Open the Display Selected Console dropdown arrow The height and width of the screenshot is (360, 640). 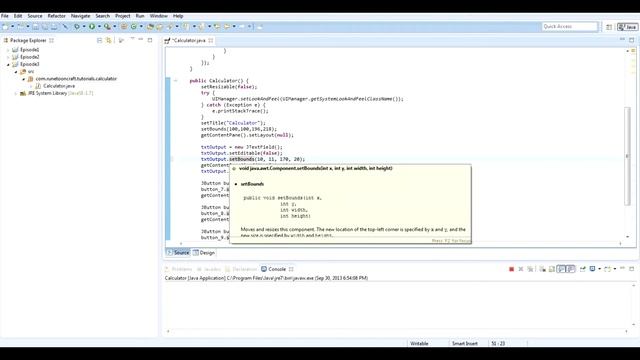(599, 269)
